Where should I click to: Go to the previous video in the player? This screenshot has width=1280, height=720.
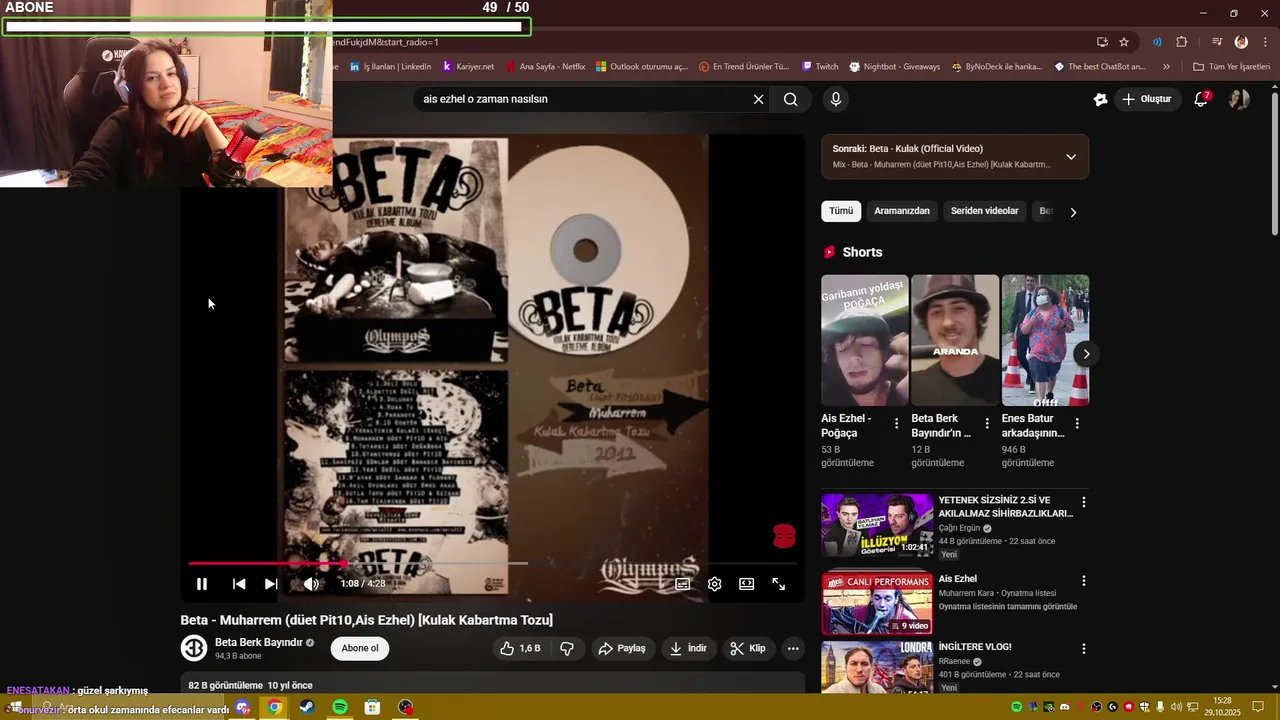pyautogui.click(x=239, y=584)
